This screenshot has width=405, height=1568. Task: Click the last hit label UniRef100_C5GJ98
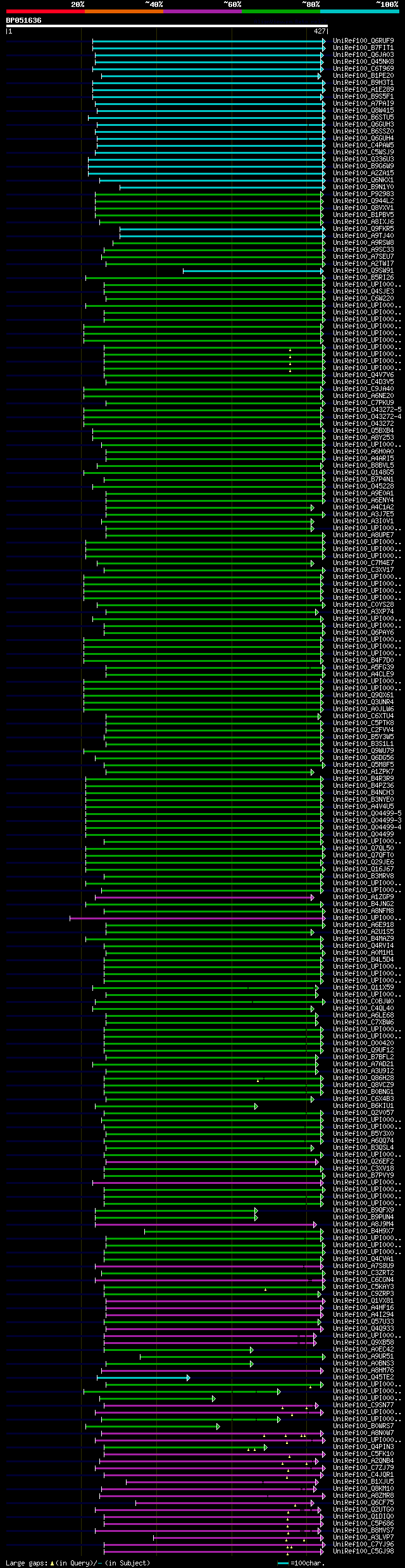363,1551
